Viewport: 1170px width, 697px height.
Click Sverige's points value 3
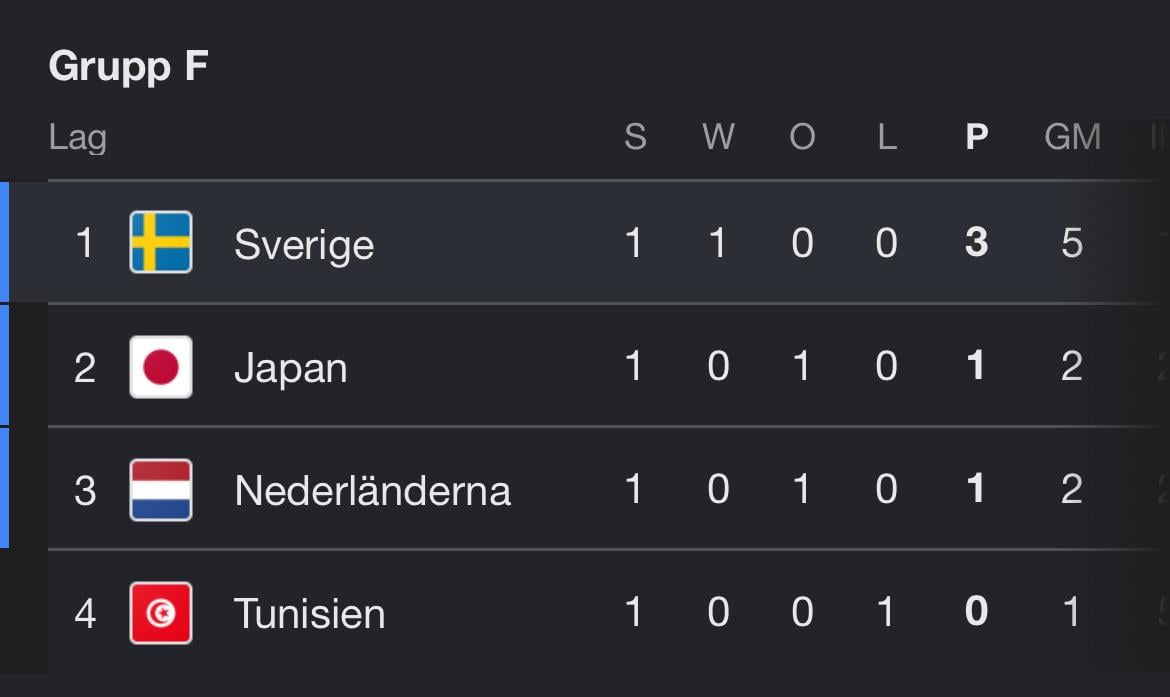click(x=976, y=243)
